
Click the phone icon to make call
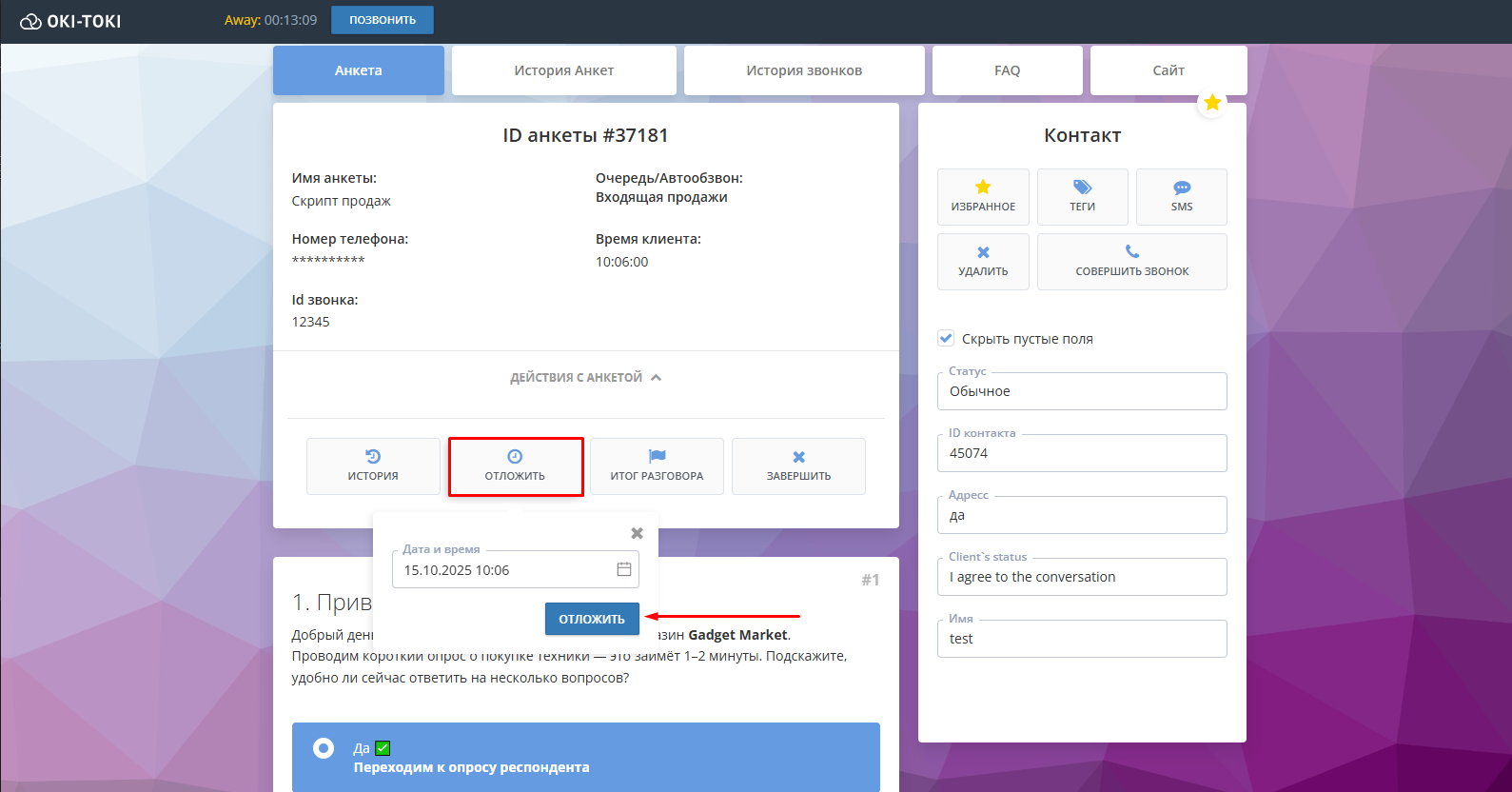(1131, 261)
